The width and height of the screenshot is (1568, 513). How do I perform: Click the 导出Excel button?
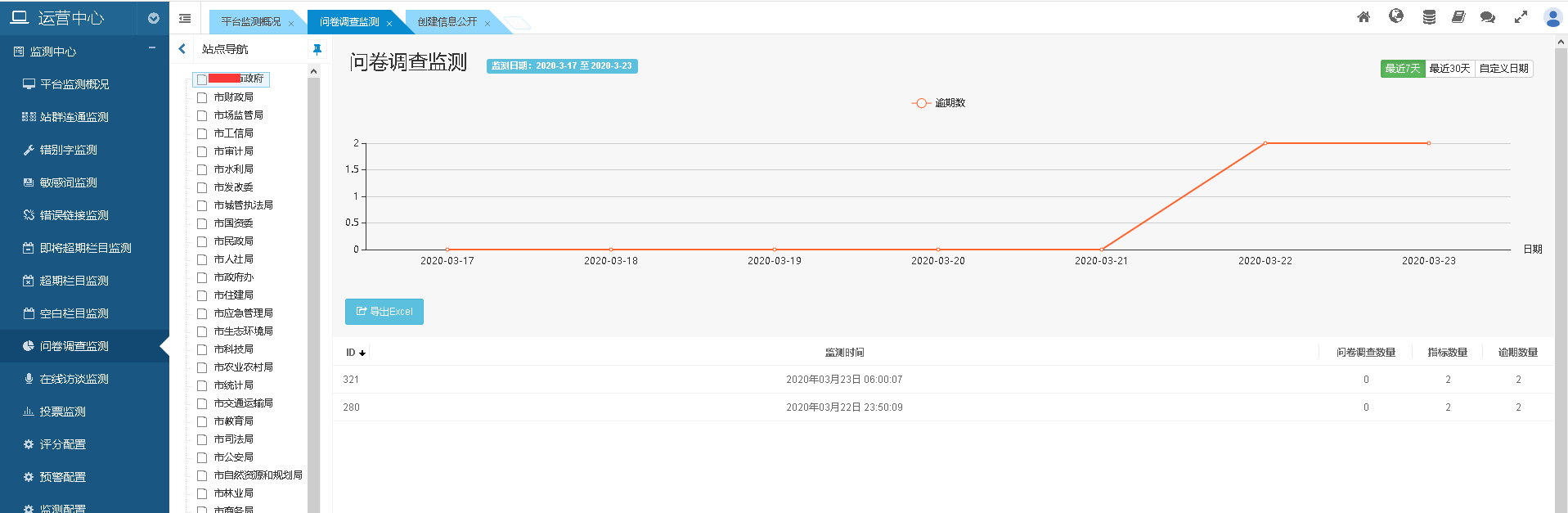click(384, 312)
